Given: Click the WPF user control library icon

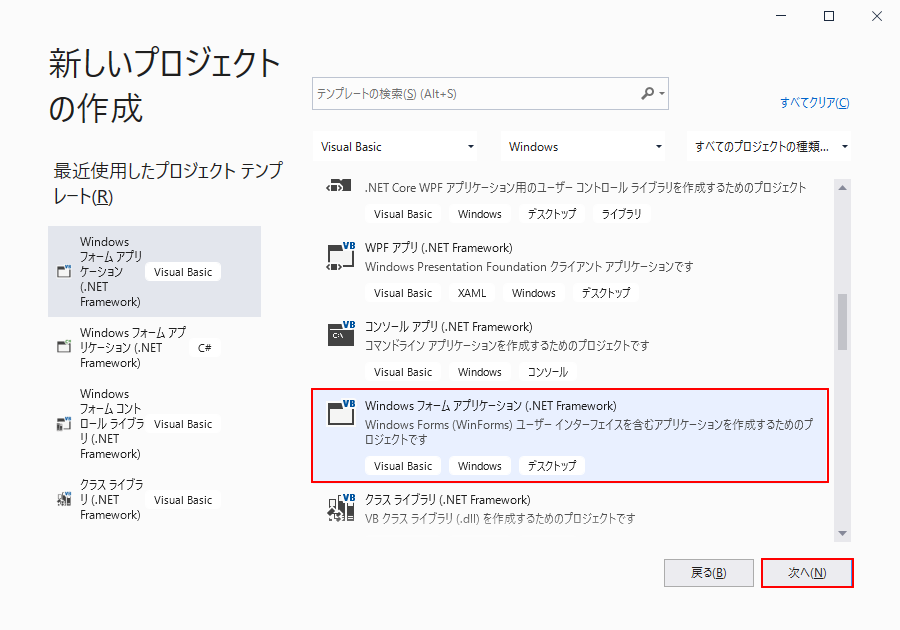Looking at the screenshot, I should (339, 186).
